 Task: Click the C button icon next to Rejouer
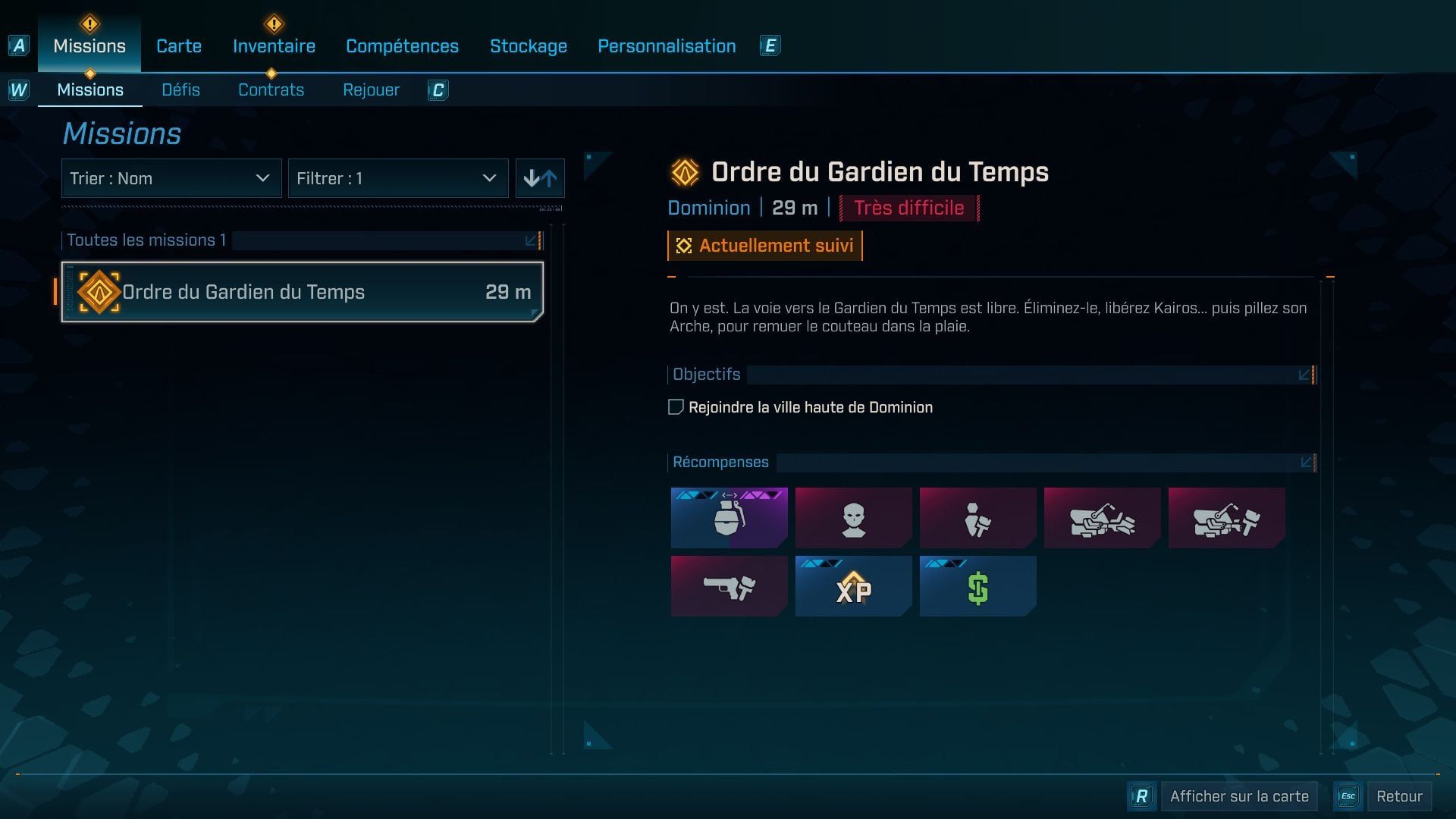click(438, 89)
